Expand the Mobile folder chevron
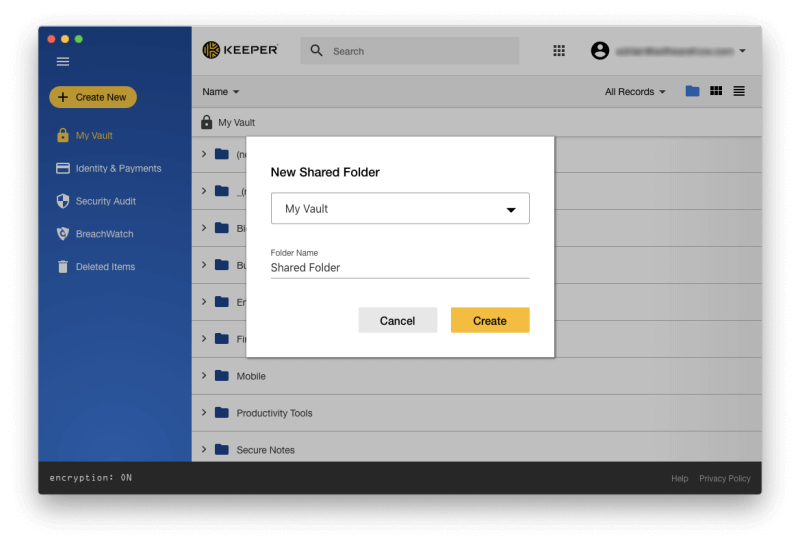 click(204, 376)
